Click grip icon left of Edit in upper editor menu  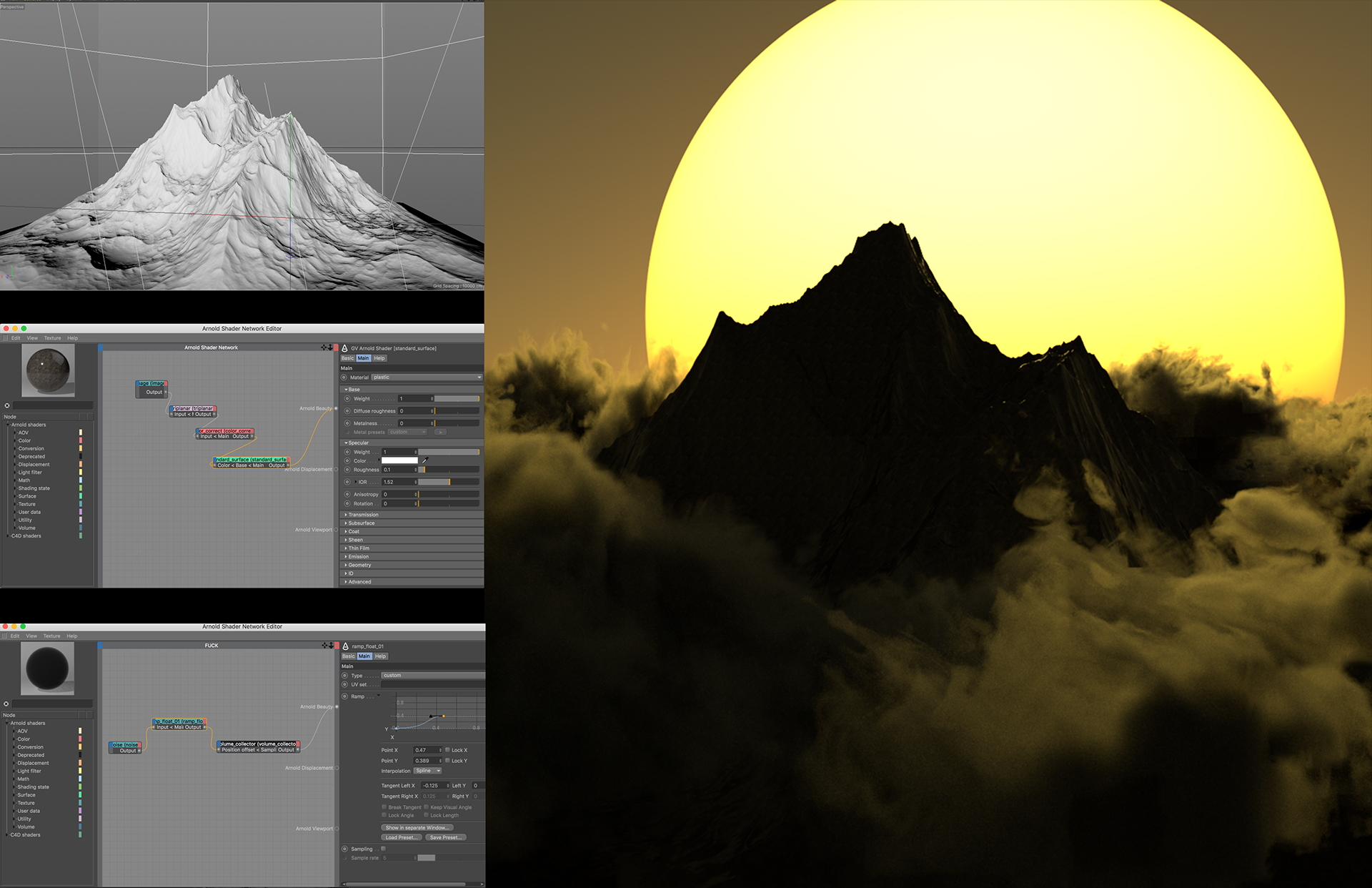(5, 338)
